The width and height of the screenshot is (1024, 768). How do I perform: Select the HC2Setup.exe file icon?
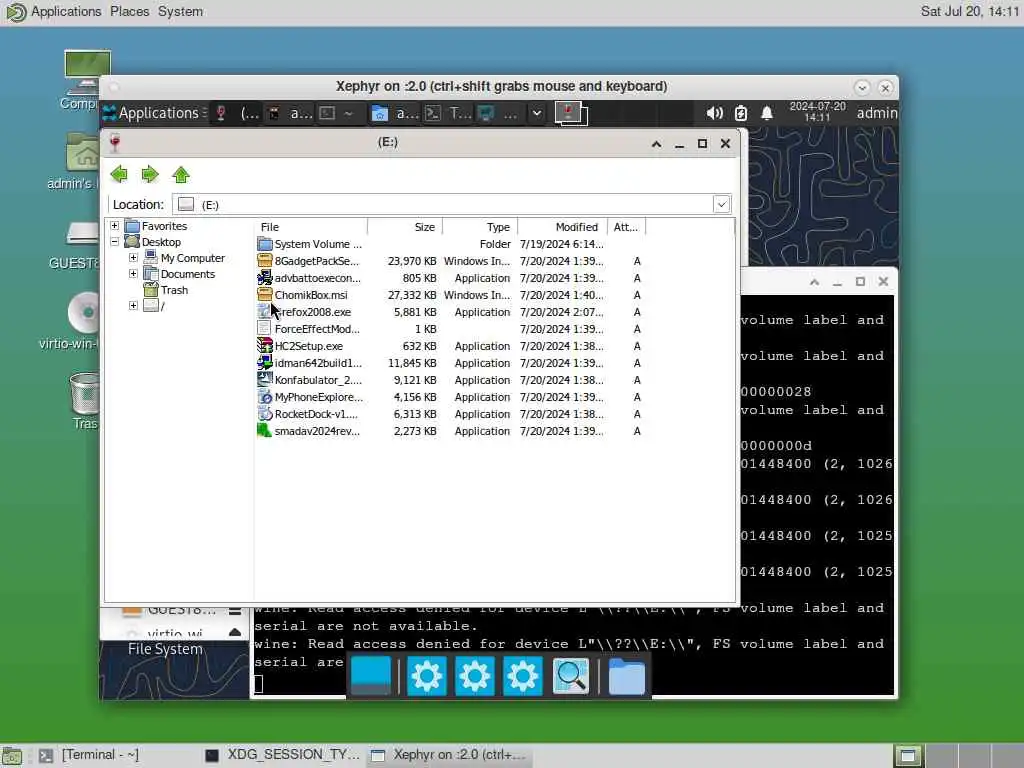pos(264,346)
